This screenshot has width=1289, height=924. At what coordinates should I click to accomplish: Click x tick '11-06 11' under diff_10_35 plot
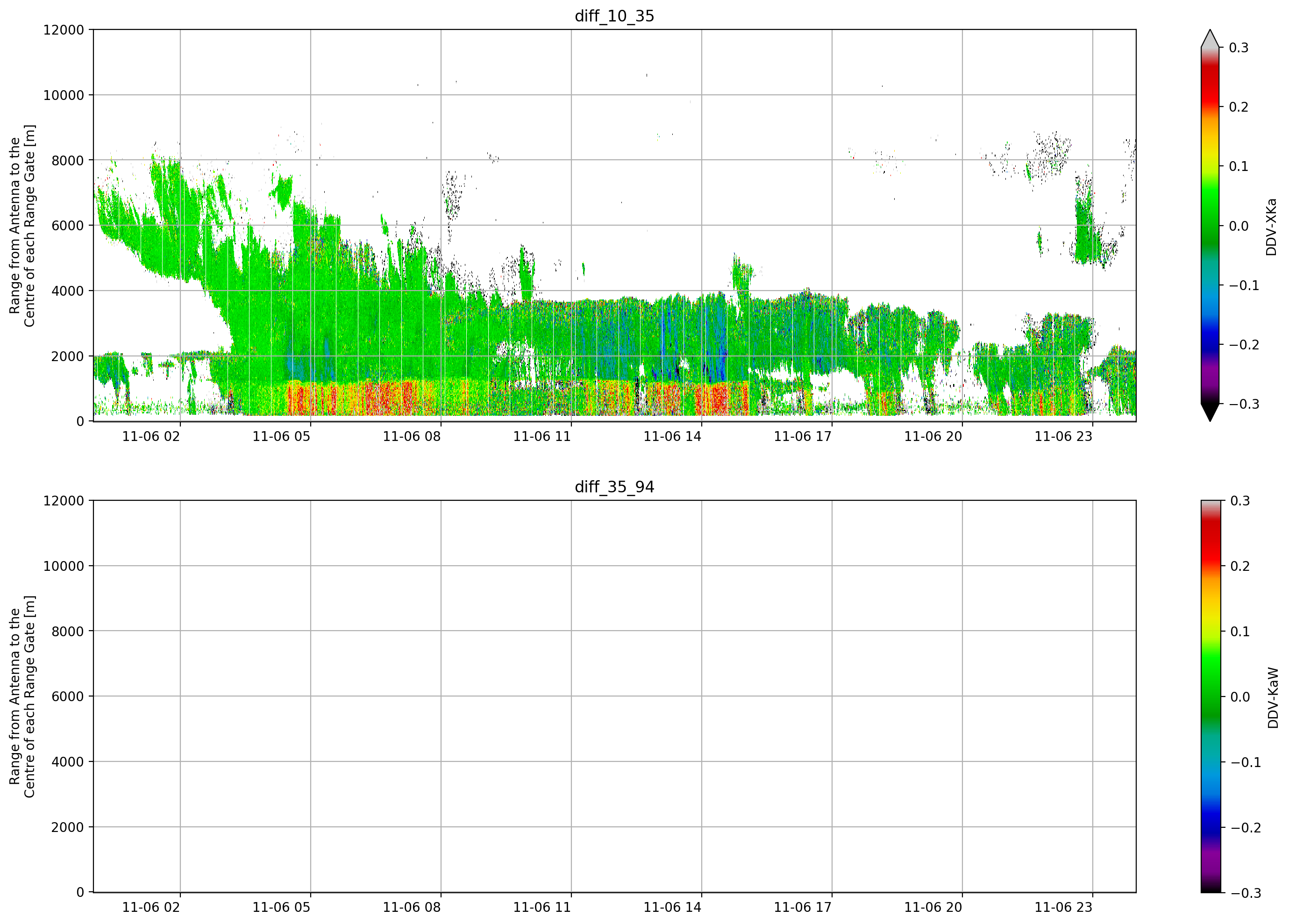pyautogui.click(x=542, y=436)
